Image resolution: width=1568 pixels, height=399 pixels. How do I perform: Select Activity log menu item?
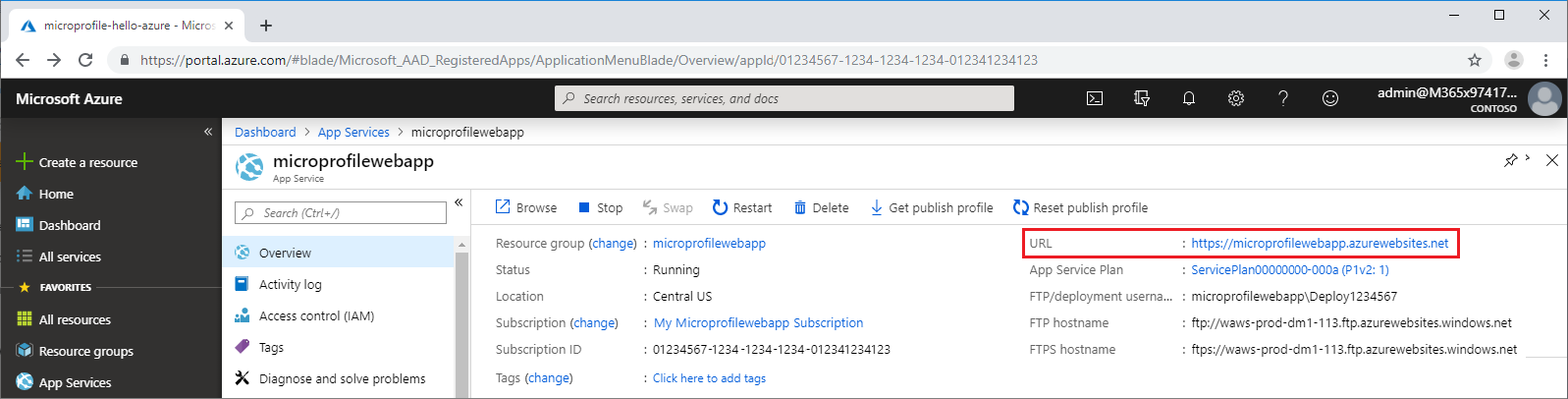coord(339,284)
